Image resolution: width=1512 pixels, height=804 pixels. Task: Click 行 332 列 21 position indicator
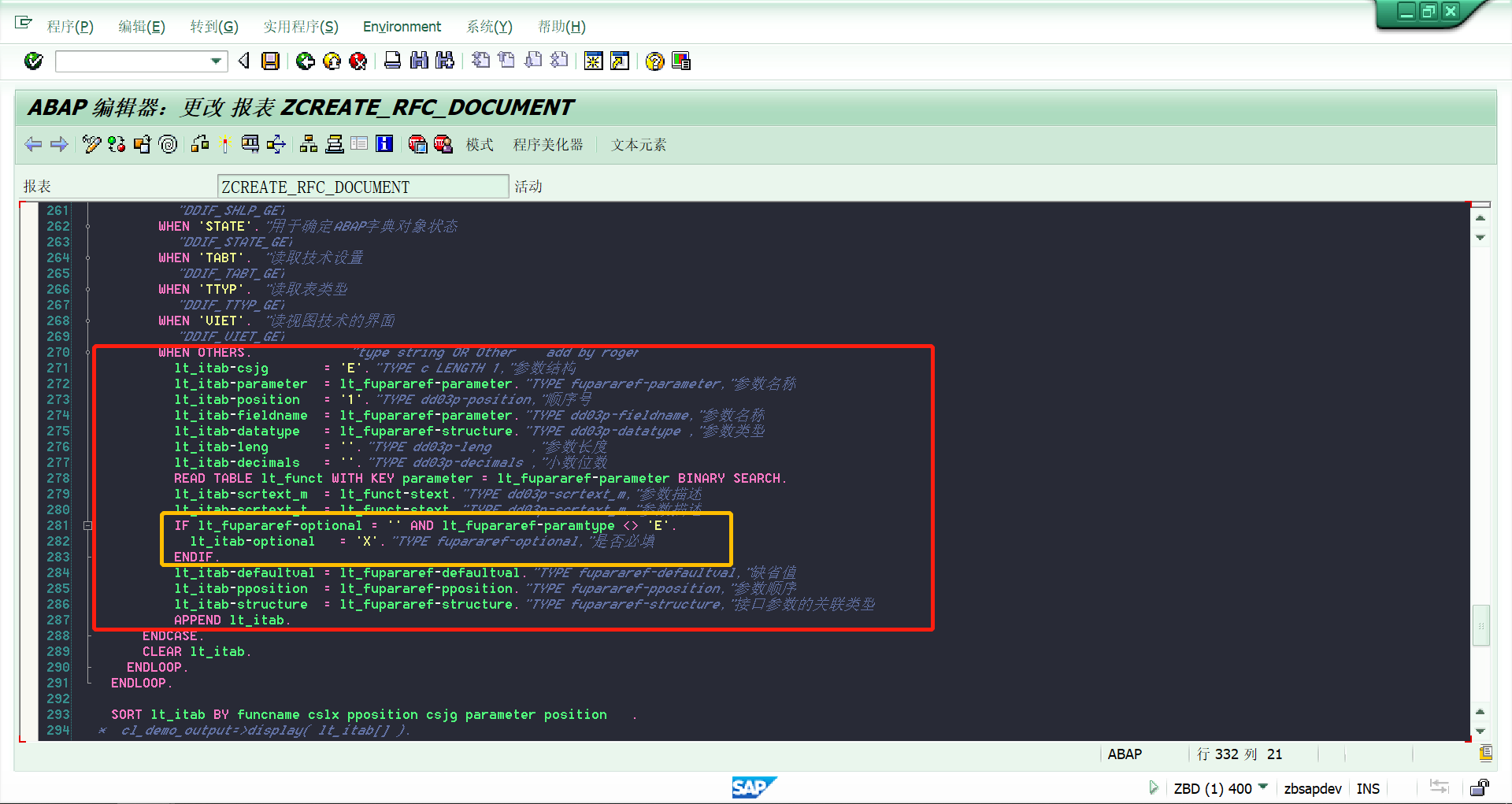point(1240,754)
